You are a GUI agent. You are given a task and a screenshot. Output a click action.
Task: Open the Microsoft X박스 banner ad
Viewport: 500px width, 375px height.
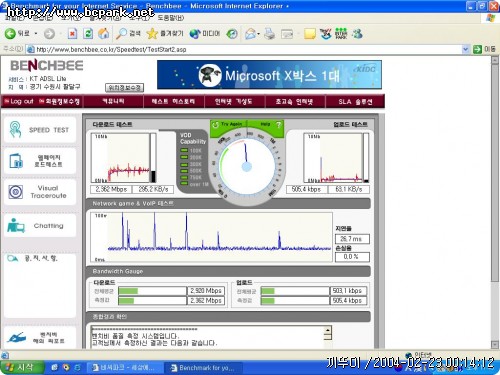tap(269, 75)
